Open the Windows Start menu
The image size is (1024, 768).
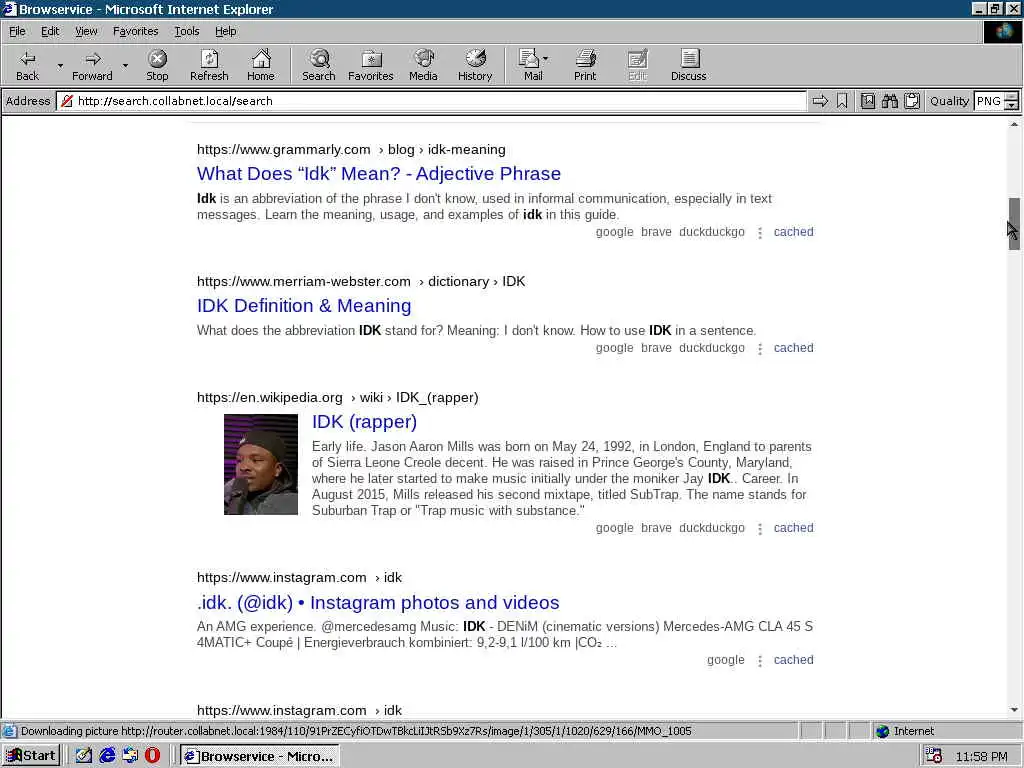31,756
